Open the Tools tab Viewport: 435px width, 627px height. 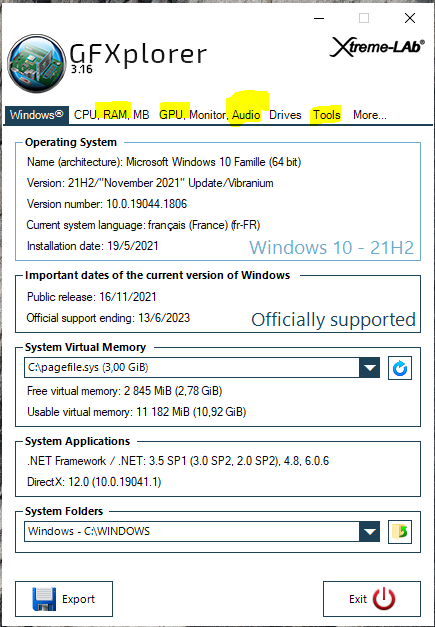point(327,115)
